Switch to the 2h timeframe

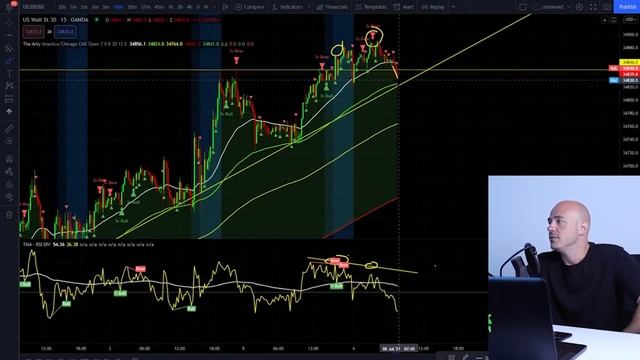180,7
